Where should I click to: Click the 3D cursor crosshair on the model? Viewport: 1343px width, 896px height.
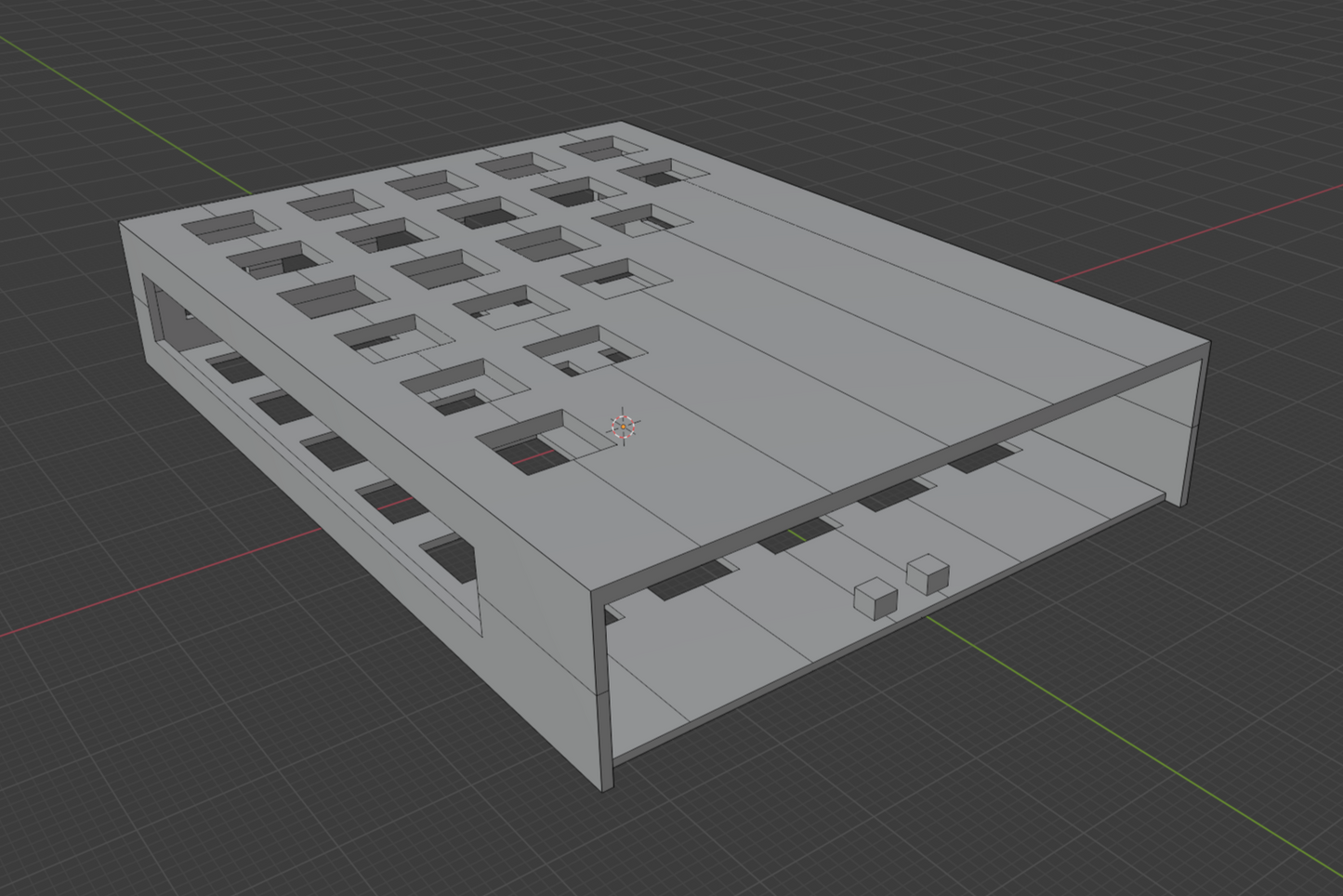(x=624, y=427)
